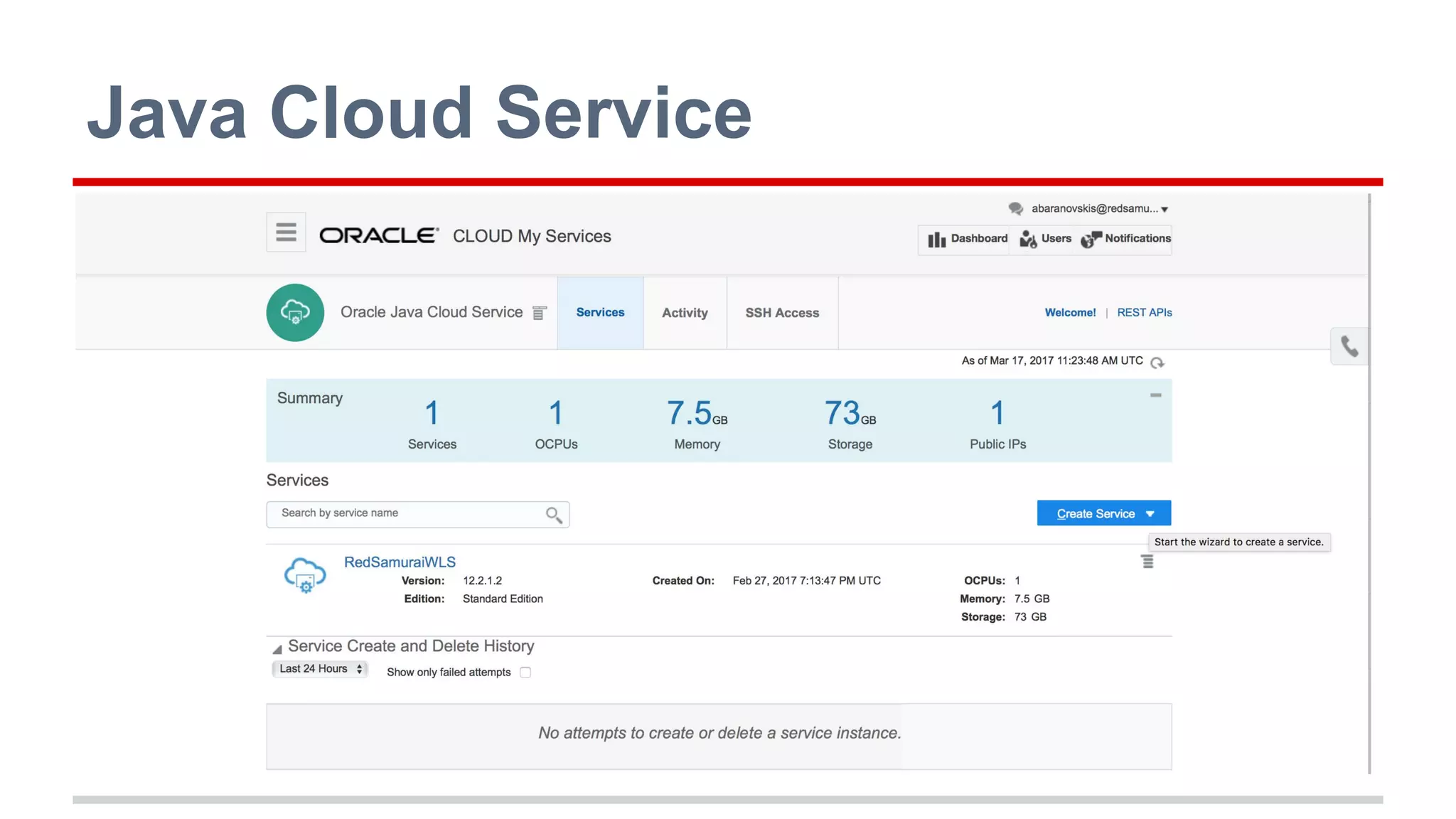Click the Public IPs summary value
This screenshot has width=1456, height=819.
[997, 413]
